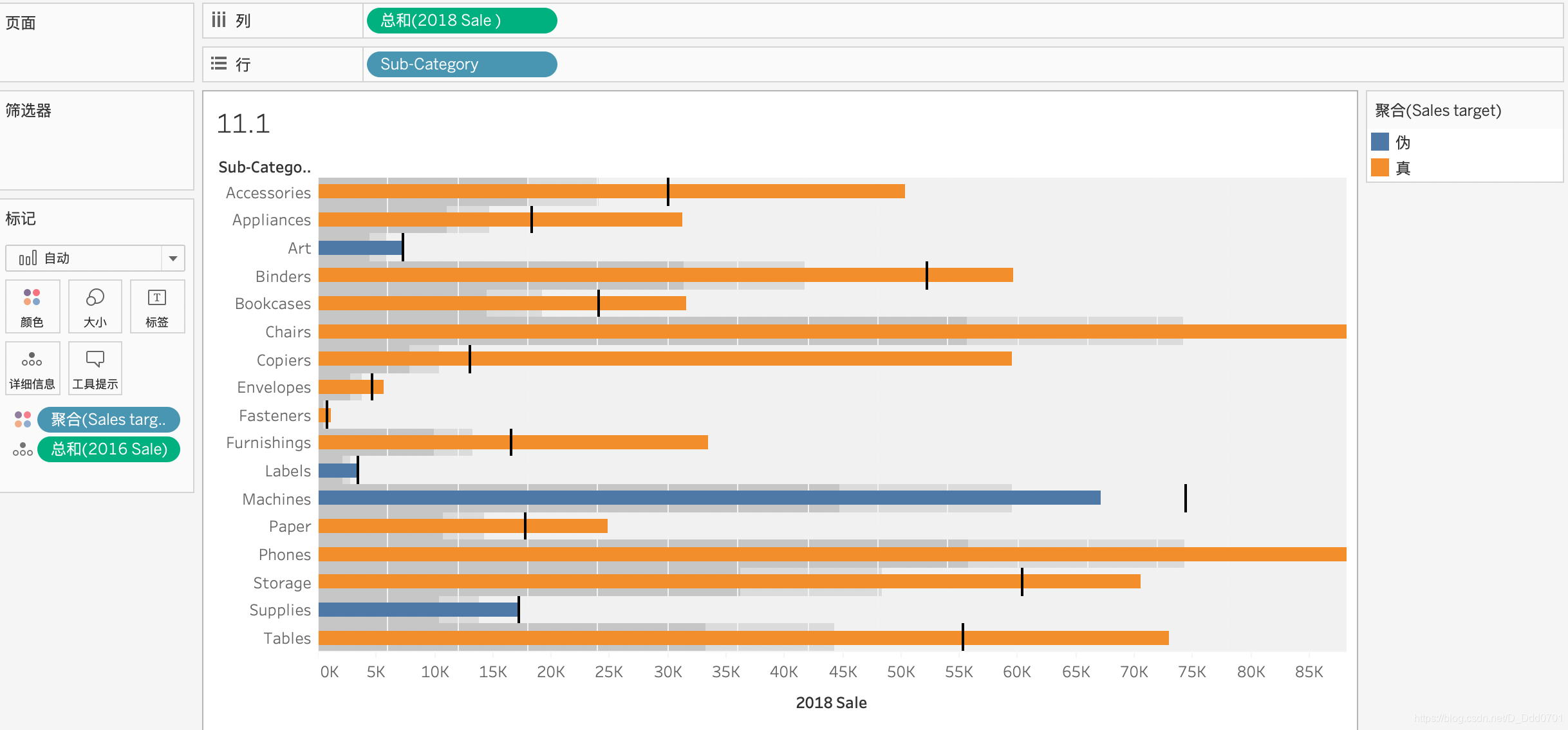Click the 50K axis tick label
Image resolution: width=1568 pixels, height=730 pixels.
(901, 672)
